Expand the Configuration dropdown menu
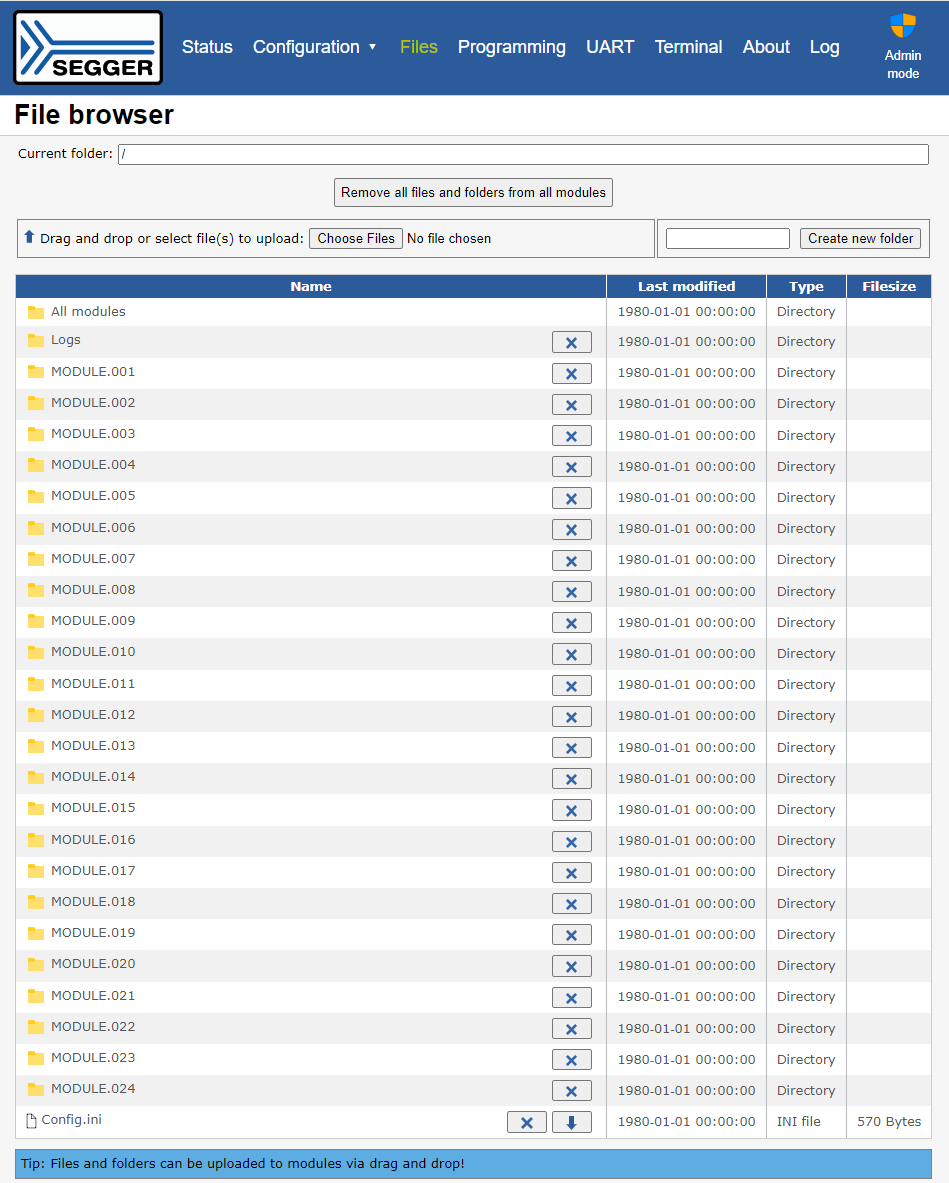This screenshot has width=949, height=1183. tap(314, 47)
